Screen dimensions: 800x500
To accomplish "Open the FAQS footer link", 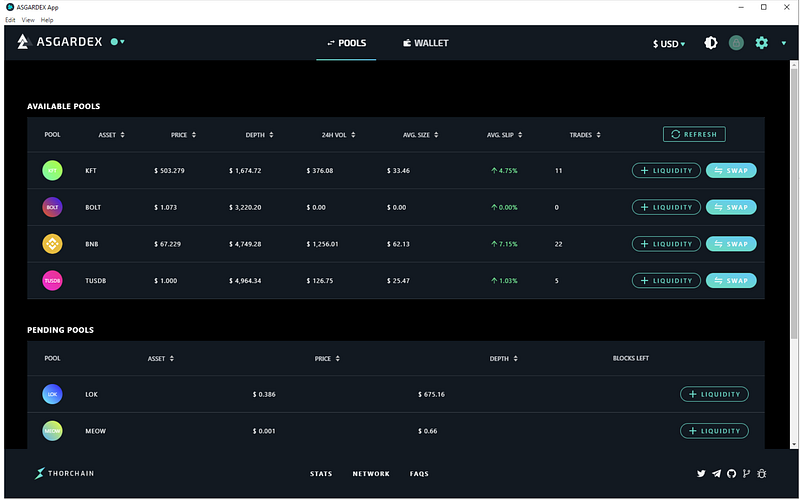I will pos(419,474).
